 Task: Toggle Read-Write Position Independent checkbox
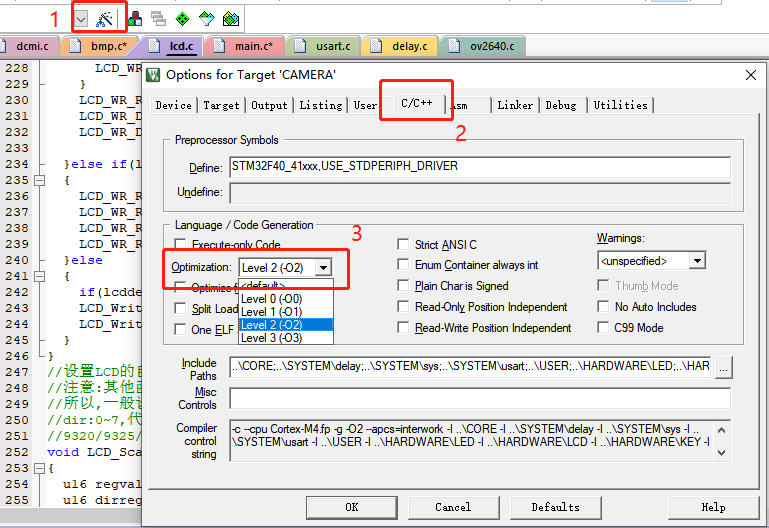403,327
